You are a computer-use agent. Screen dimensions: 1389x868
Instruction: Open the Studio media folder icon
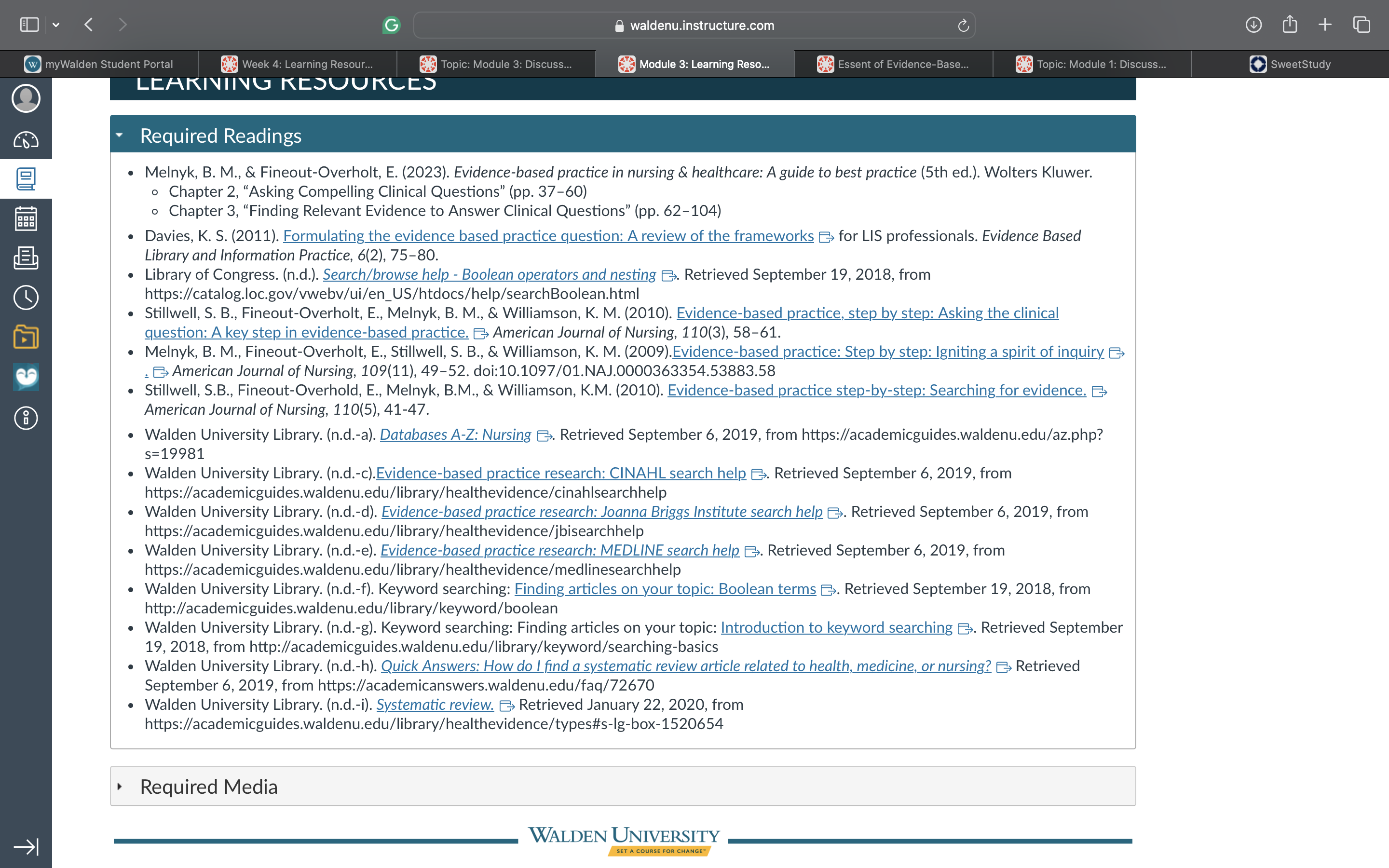26,337
